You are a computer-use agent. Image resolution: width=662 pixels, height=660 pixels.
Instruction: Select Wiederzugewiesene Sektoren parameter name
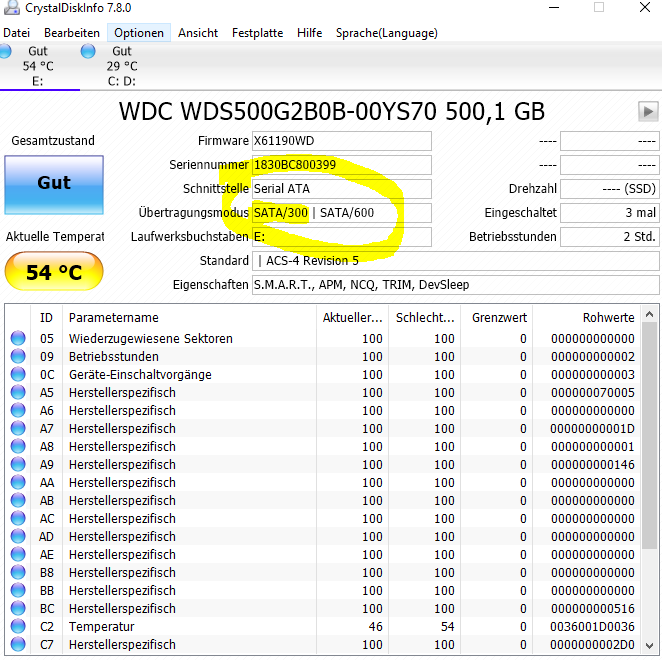pyautogui.click(x=151, y=339)
